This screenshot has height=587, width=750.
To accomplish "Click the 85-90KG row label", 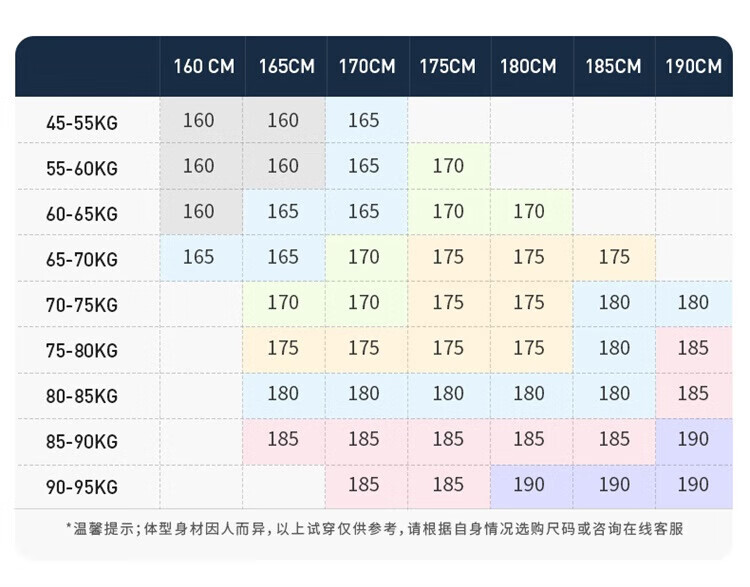I will pyautogui.click(x=82, y=442).
